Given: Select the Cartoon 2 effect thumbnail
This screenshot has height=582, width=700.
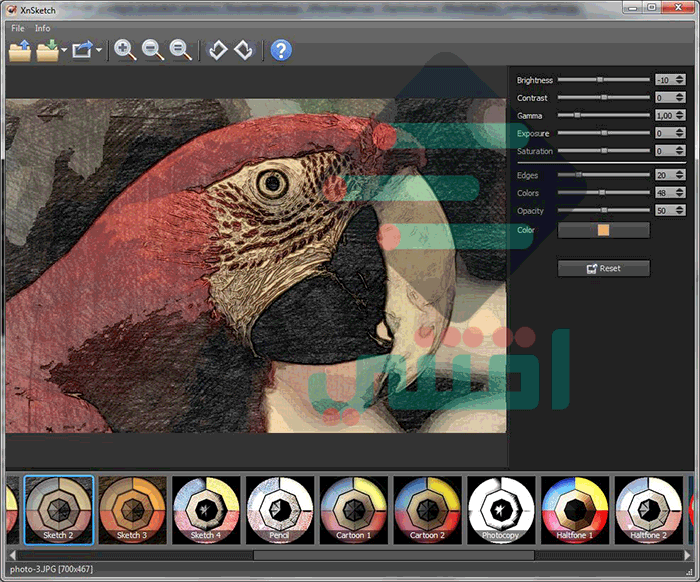Looking at the screenshot, I should coord(427,510).
